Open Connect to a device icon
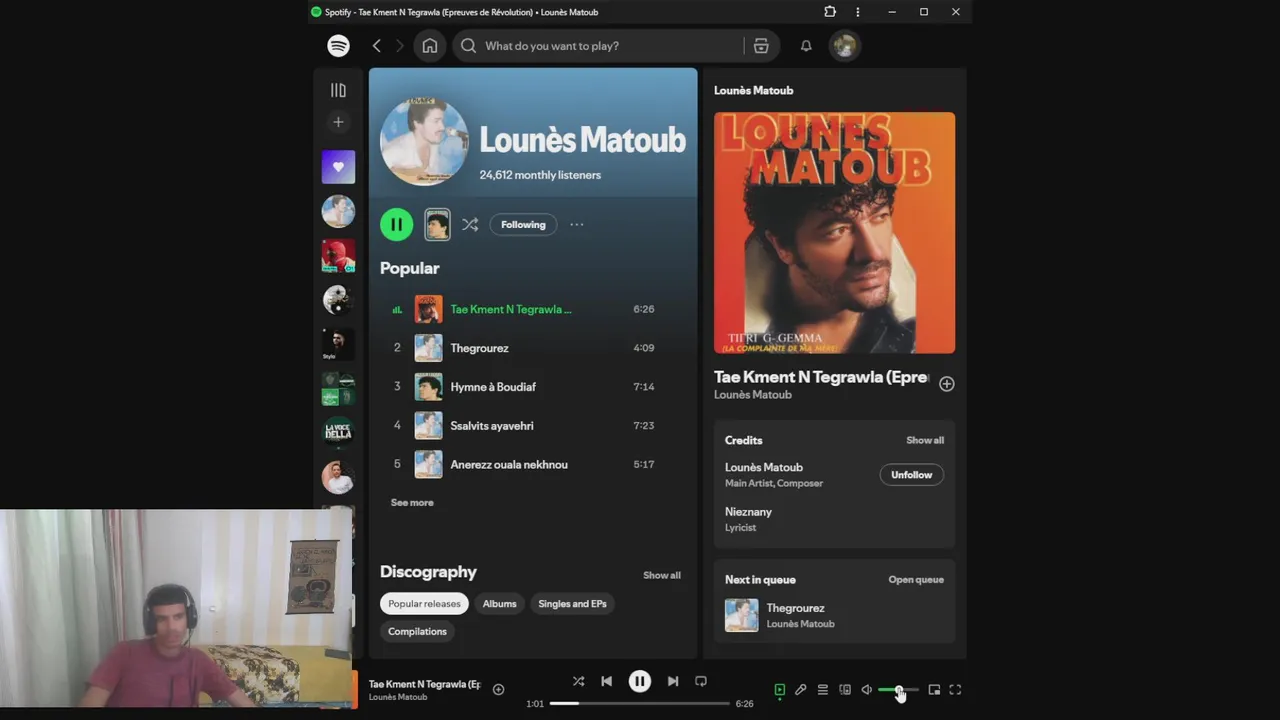The width and height of the screenshot is (1280, 720). [x=845, y=690]
